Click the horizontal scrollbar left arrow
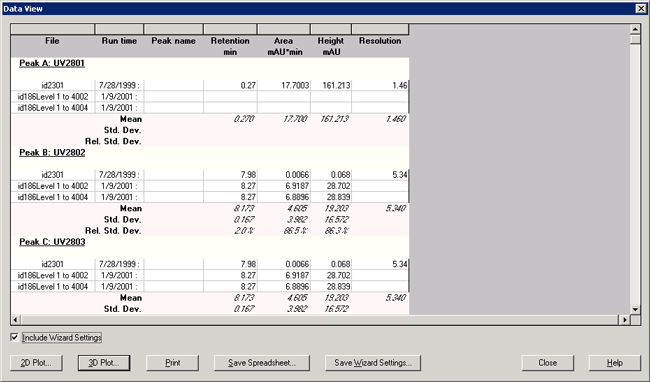650x382 pixels. (x=16, y=319)
